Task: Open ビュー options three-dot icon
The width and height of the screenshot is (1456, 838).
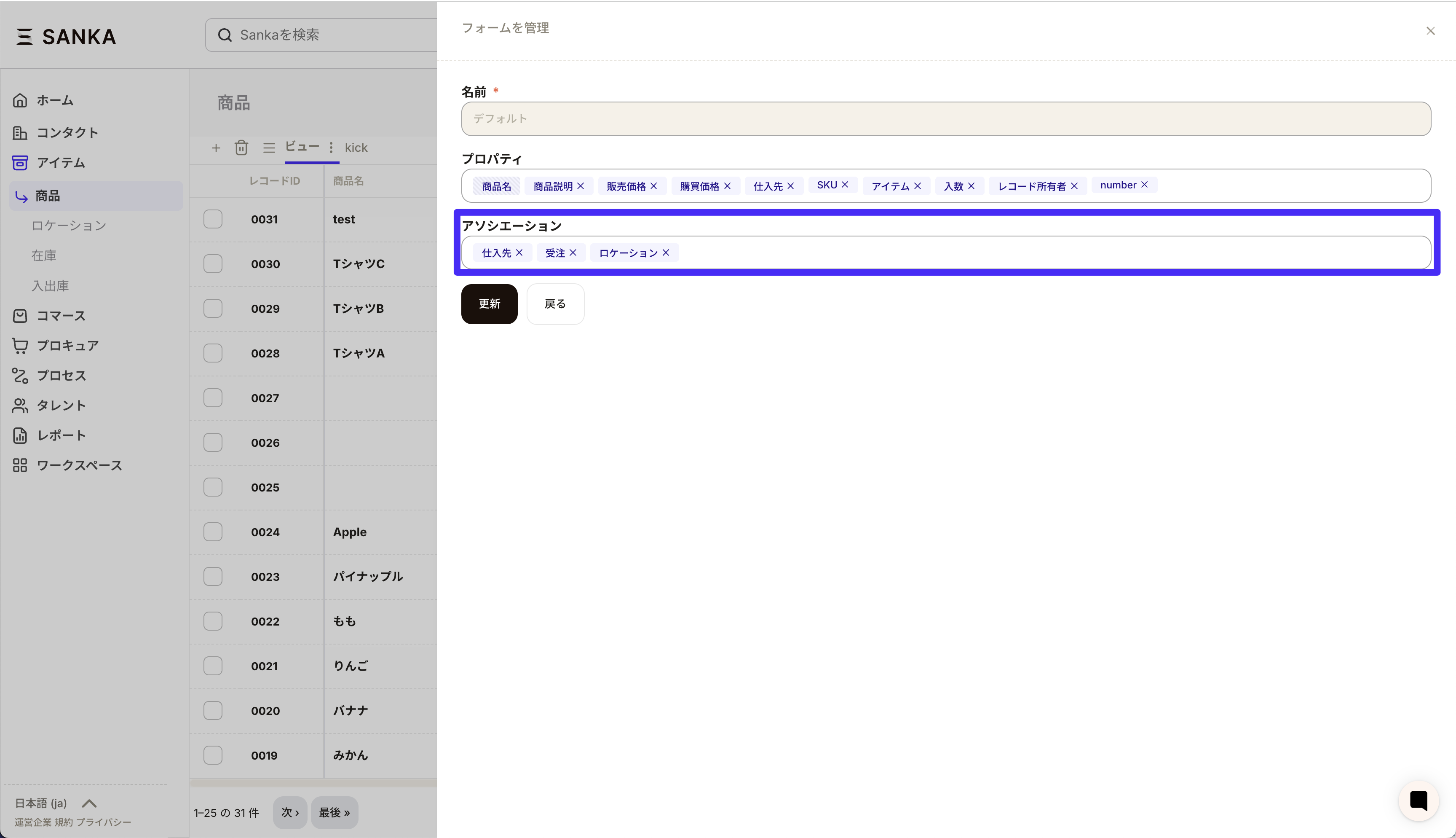Action: pyautogui.click(x=331, y=148)
